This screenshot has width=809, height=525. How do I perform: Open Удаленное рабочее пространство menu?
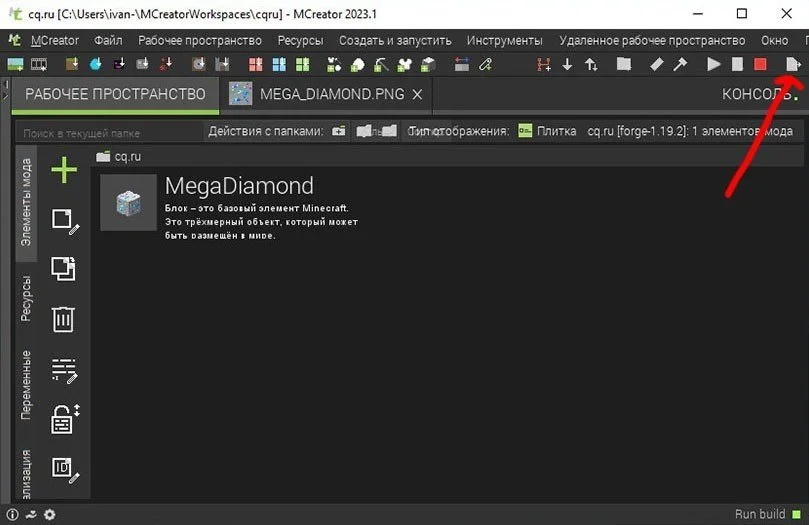pyautogui.click(x=652, y=40)
